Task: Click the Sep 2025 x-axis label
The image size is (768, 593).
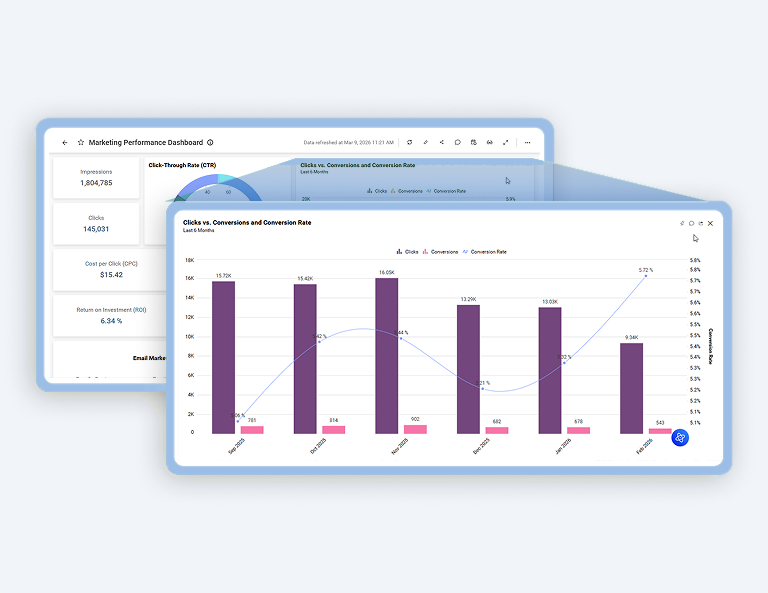Action: tap(237, 446)
